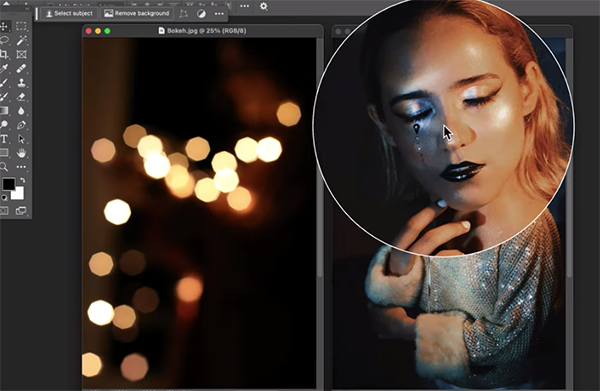Select the Gradient tool
Image resolution: width=600 pixels, height=391 pixels.
click(4, 111)
